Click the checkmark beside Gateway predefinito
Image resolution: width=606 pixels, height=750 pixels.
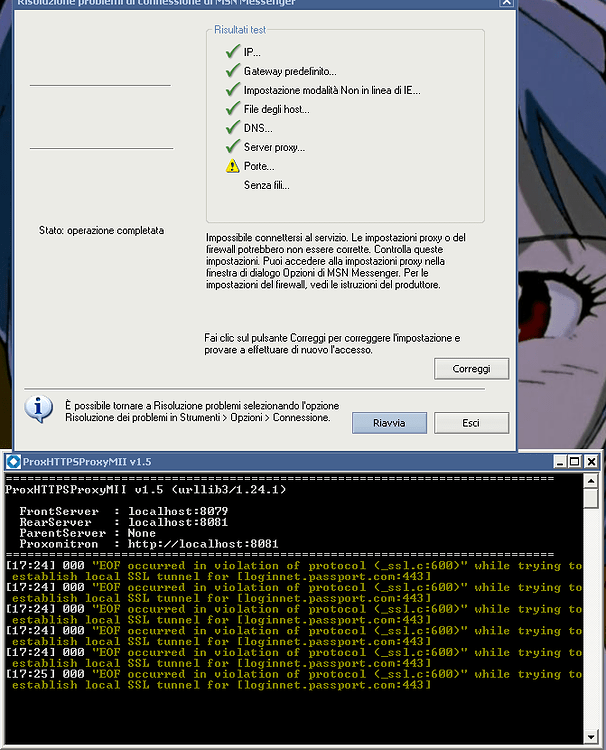pyautogui.click(x=232, y=70)
